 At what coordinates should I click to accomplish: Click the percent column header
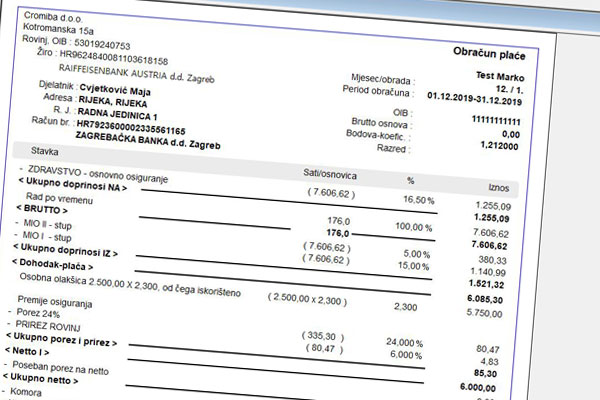click(410, 181)
